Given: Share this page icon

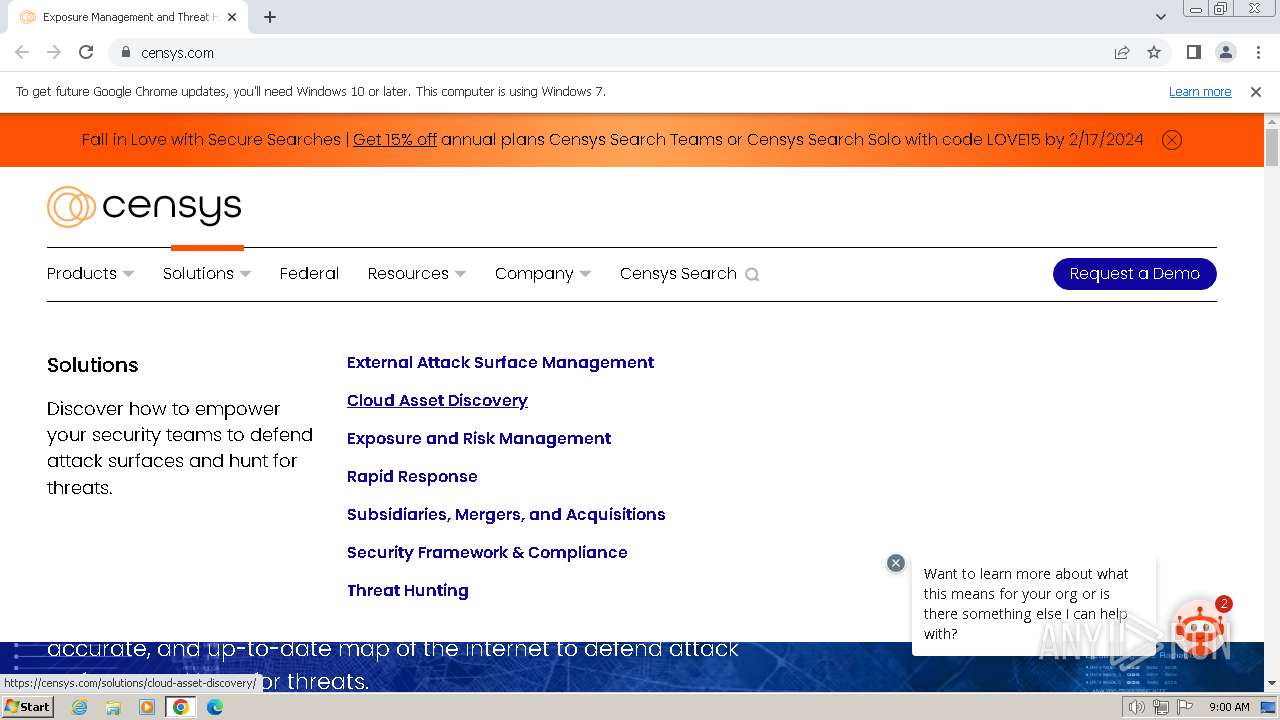Looking at the screenshot, I should click(x=1122, y=52).
